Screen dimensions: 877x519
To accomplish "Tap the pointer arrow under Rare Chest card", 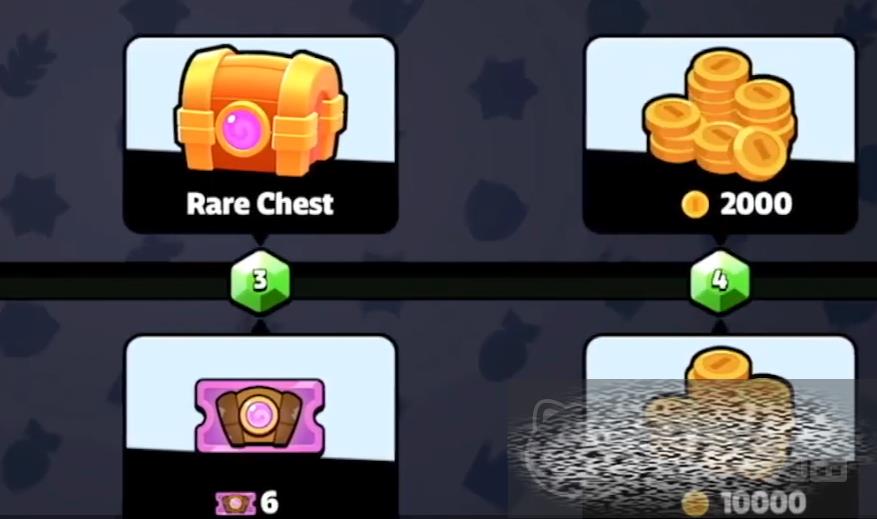I will [260, 239].
